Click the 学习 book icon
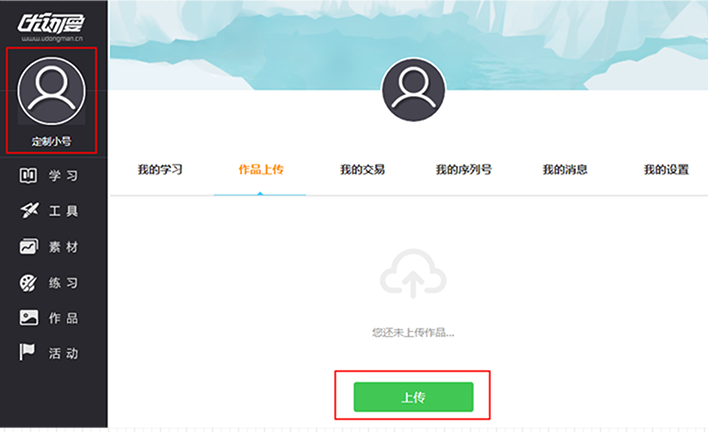This screenshot has height=432, width=708. (x=28, y=176)
